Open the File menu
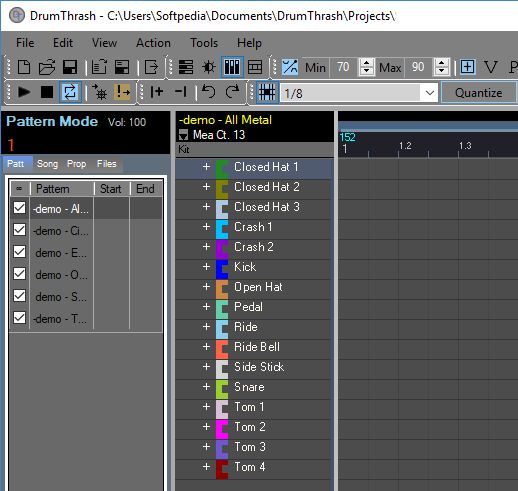Viewport: 518px width, 491px height. (x=25, y=43)
